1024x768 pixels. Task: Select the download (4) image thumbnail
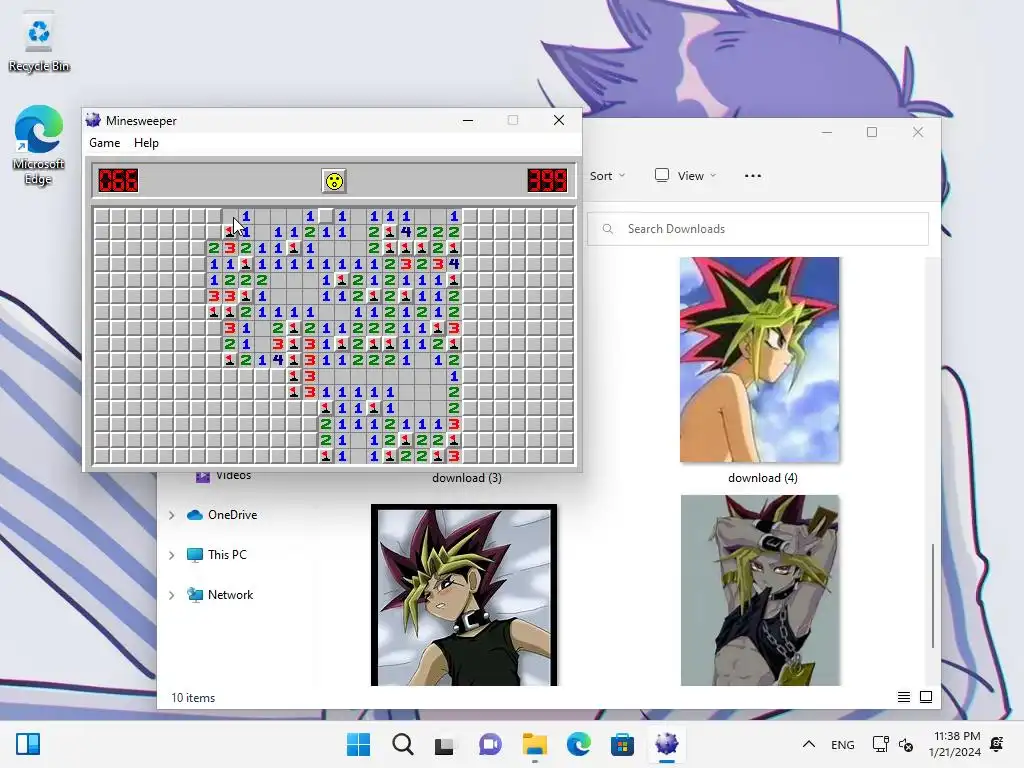click(760, 360)
